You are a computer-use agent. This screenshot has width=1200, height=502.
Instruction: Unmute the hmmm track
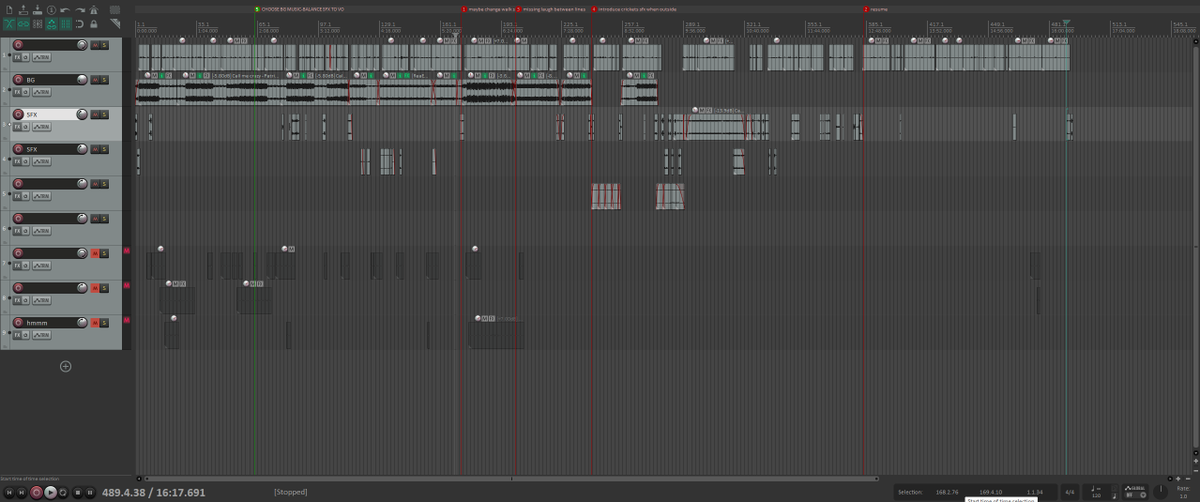pos(95,323)
